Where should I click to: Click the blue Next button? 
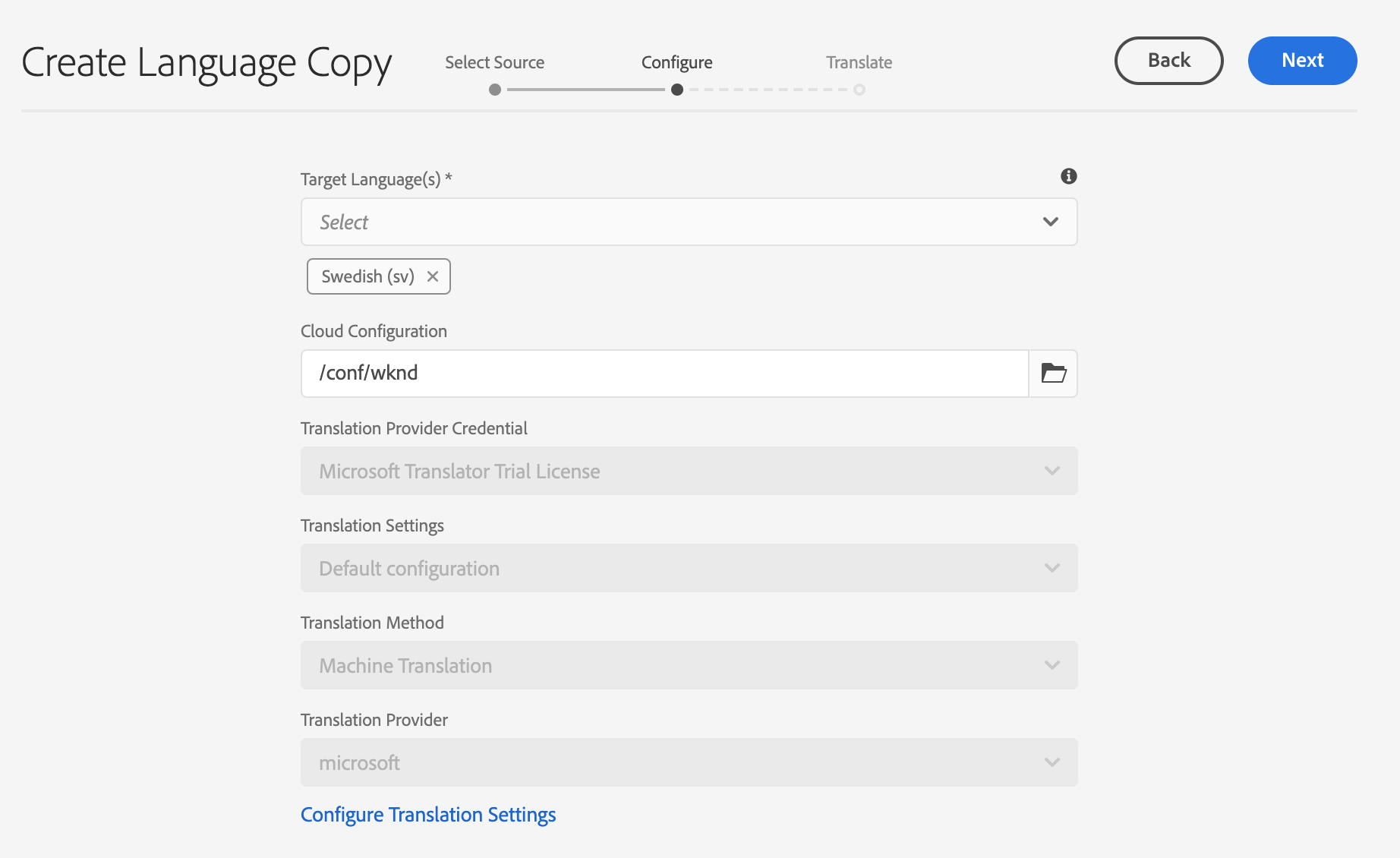pyautogui.click(x=1302, y=61)
